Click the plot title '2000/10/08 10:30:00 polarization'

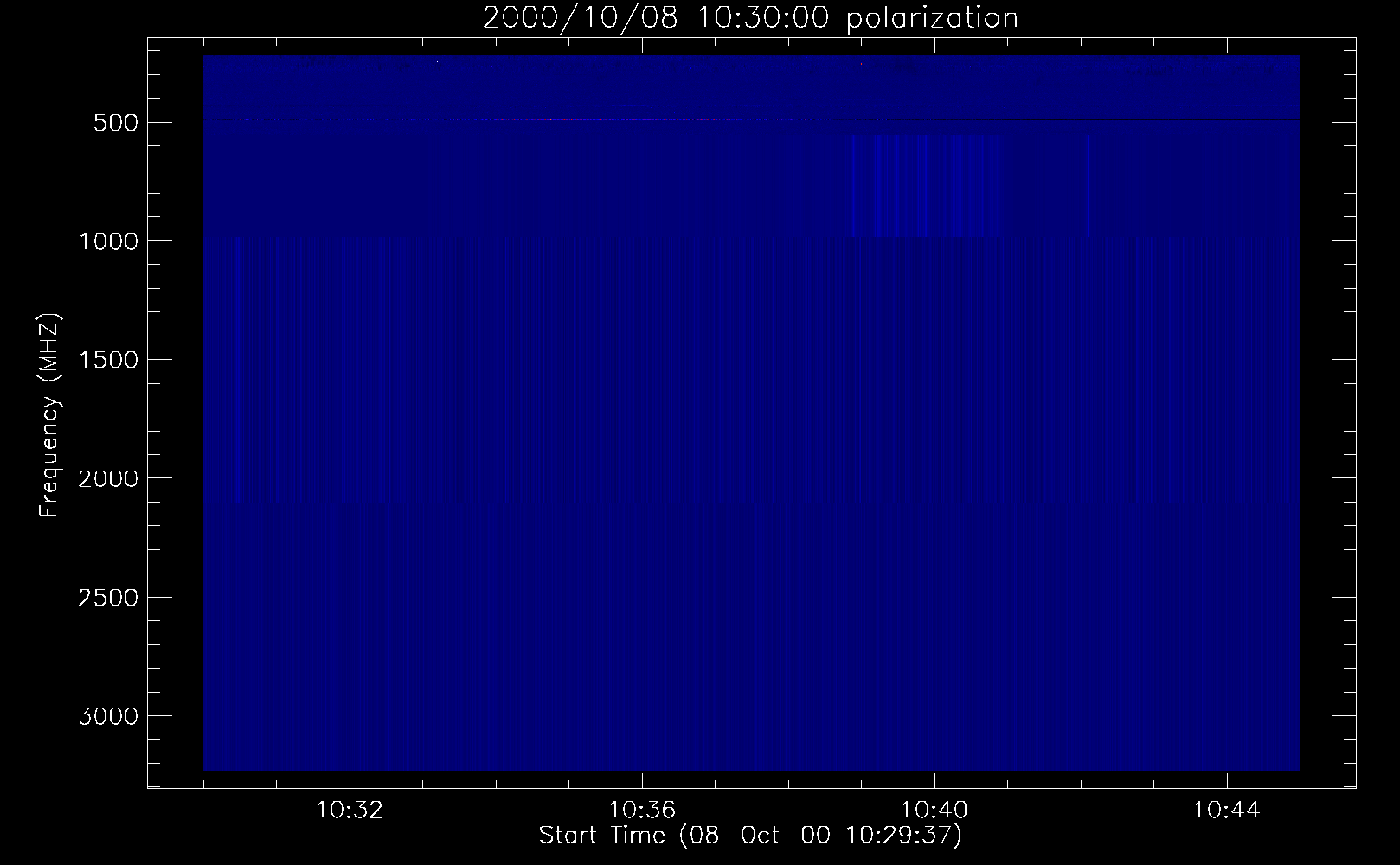[x=750, y=18]
